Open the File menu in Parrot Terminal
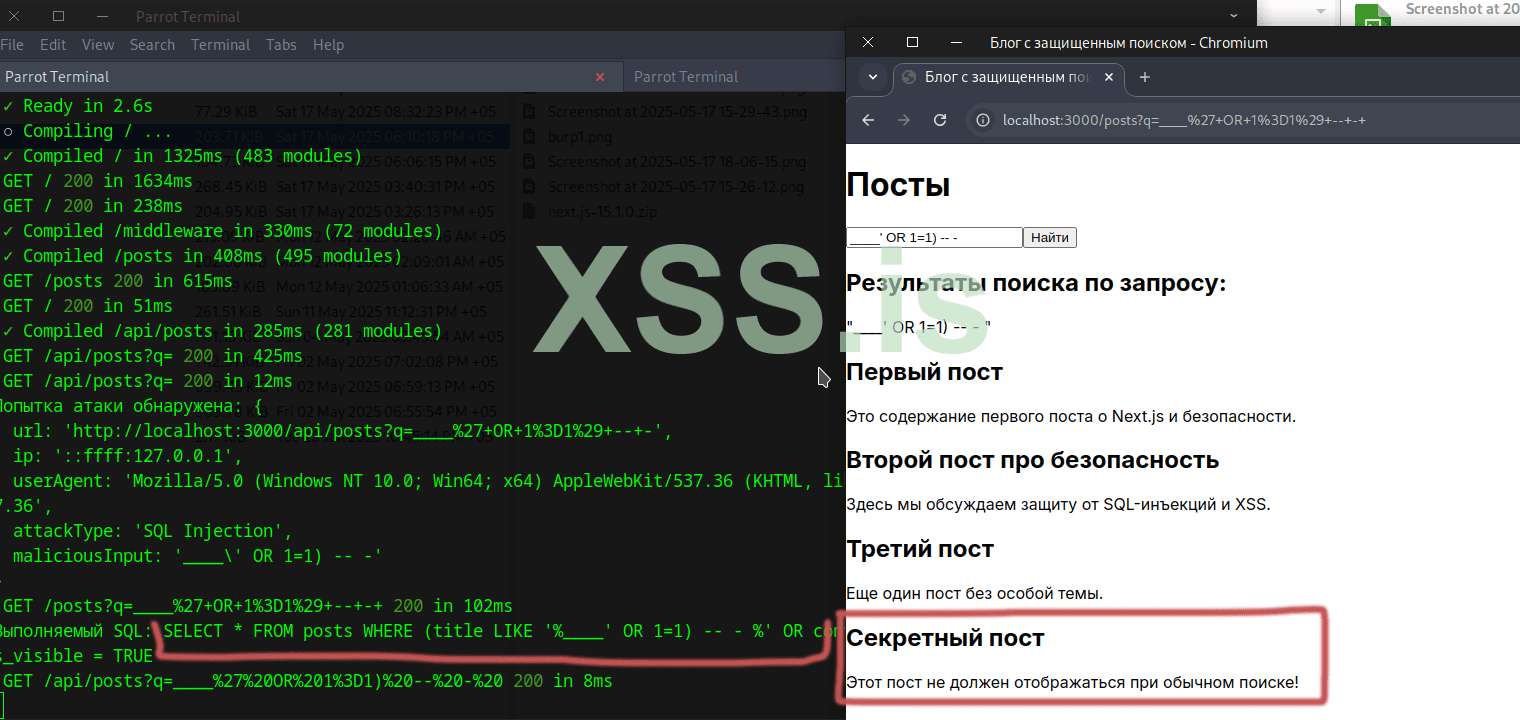Image resolution: width=1520 pixels, height=720 pixels. pyautogui.click(x=11, y=45)
